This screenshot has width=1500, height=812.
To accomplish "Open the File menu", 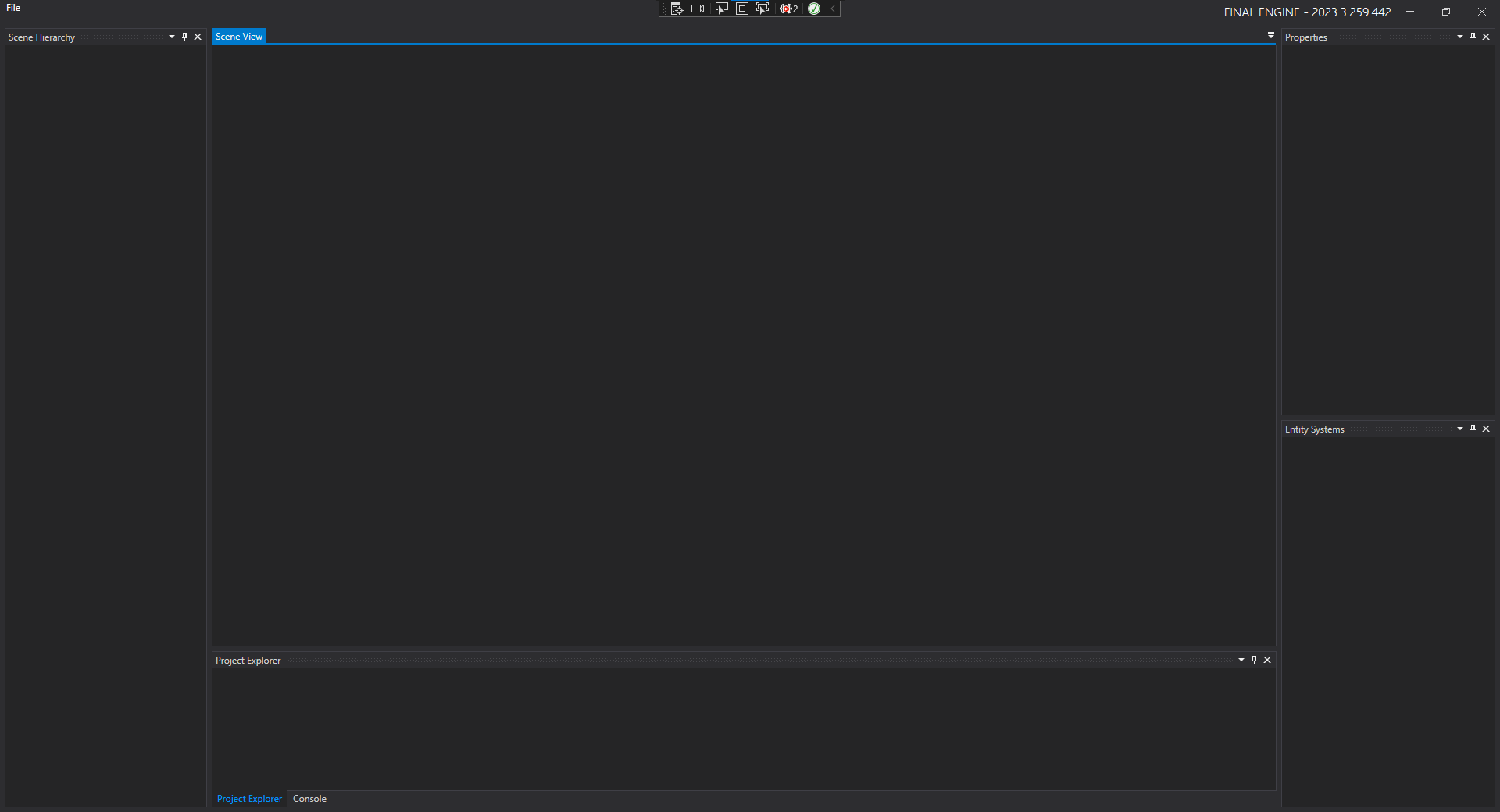I will tap(13, 8).
